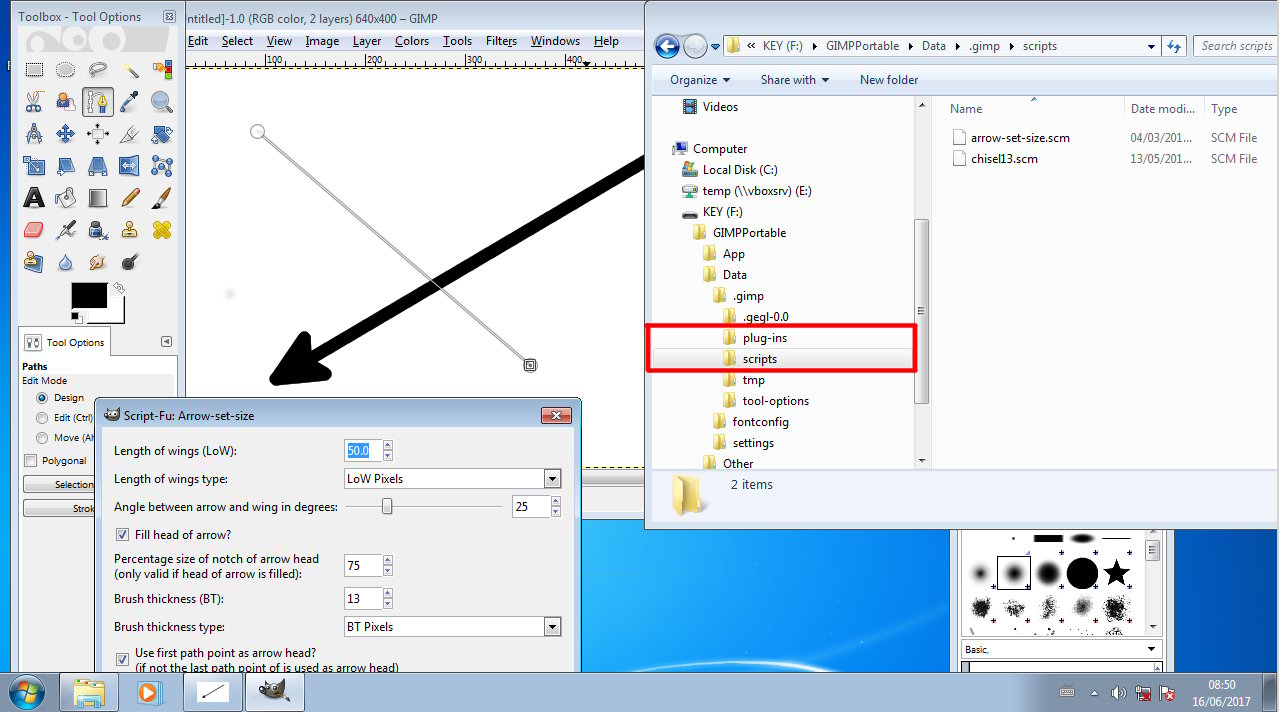Switch to the Tool Options tab
This screenshot has width=1279, height=712.
66,342
